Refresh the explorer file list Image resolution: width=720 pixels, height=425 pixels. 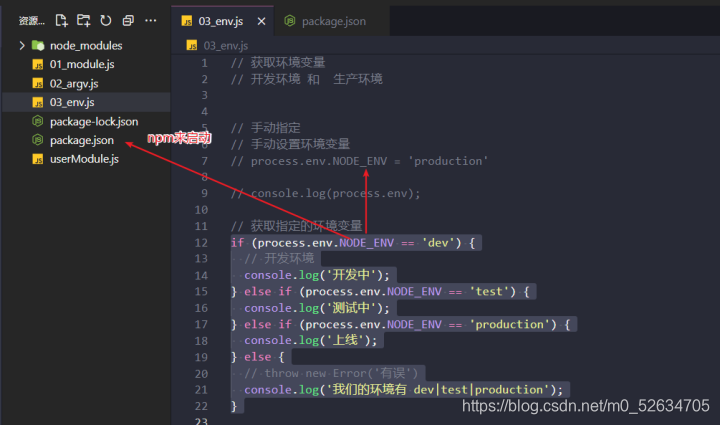coord(106,21)
